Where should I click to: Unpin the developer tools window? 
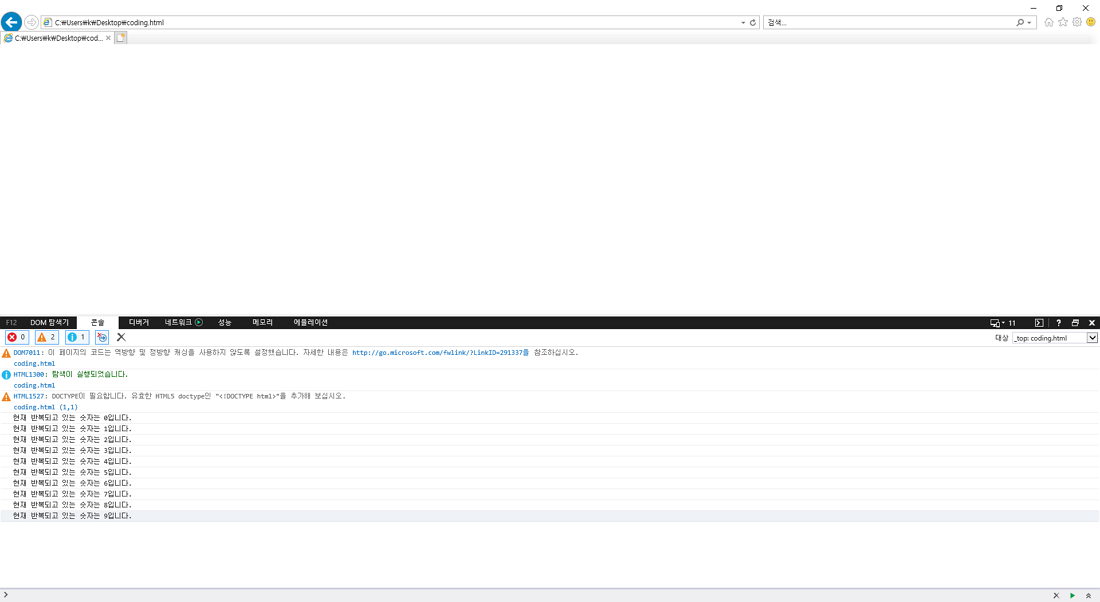1075,323
